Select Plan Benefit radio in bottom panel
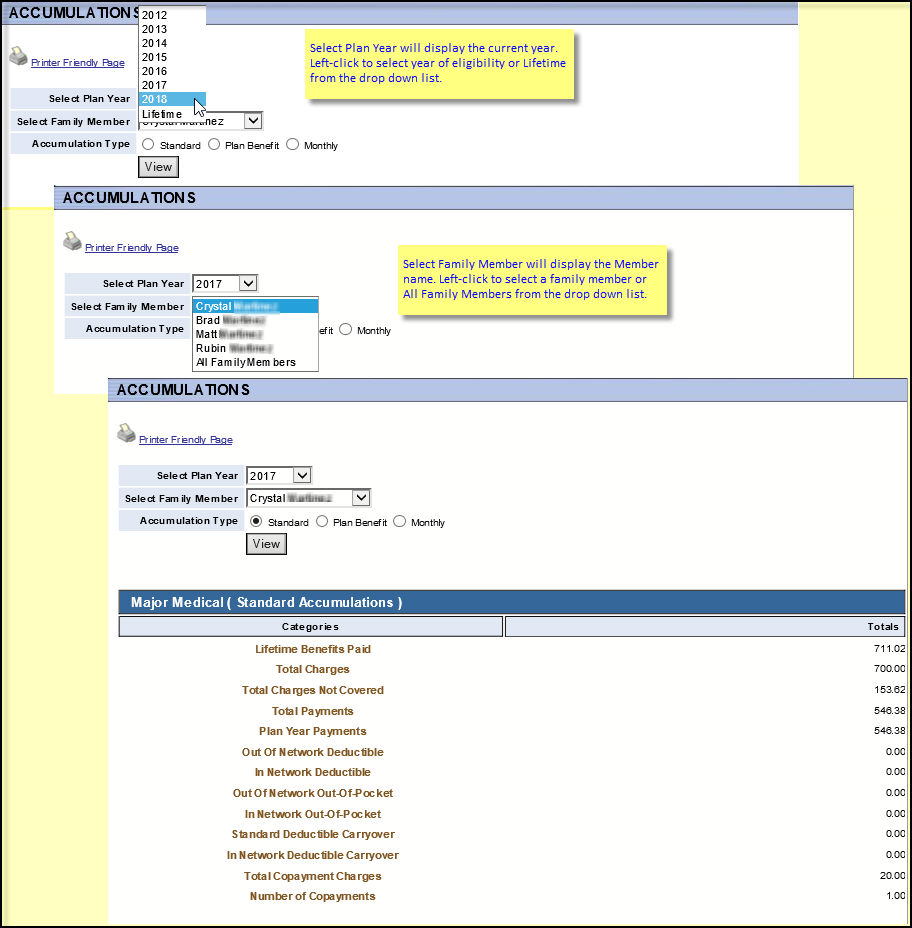The image size is (912, 928). tap(322, 521)
